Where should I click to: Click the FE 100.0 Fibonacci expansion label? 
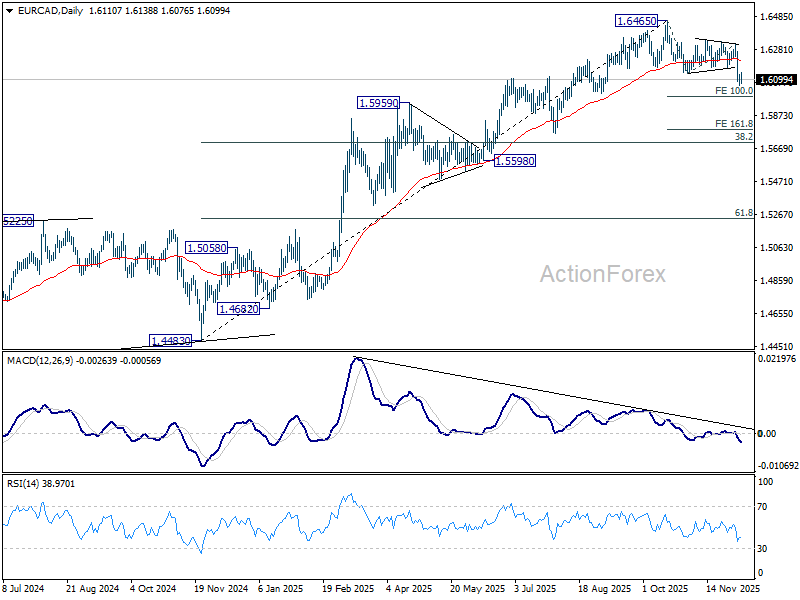[x=734, y=91]
